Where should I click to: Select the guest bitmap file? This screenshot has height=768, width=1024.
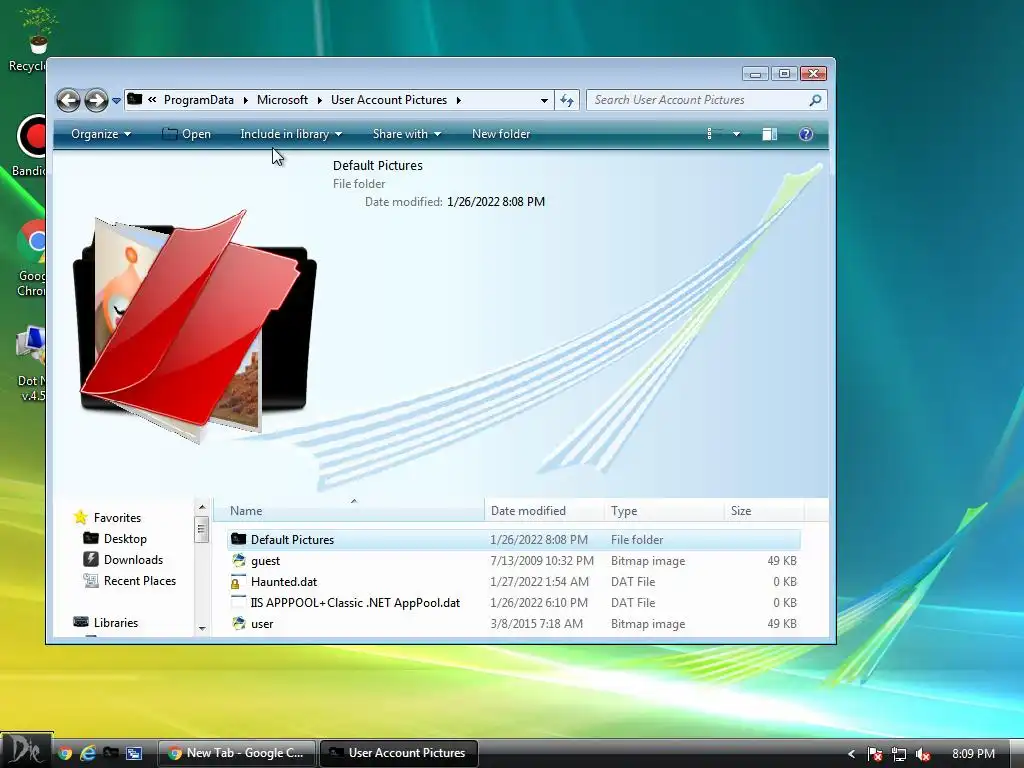514,560
